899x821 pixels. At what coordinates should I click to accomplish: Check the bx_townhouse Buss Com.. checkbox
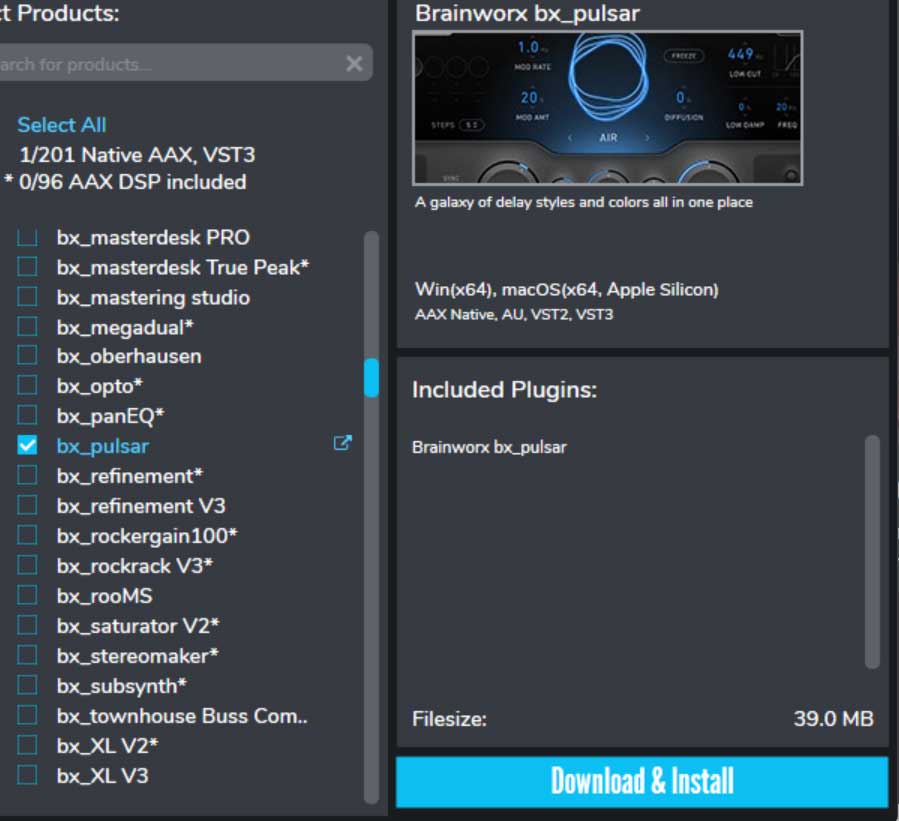click(27, 715)
